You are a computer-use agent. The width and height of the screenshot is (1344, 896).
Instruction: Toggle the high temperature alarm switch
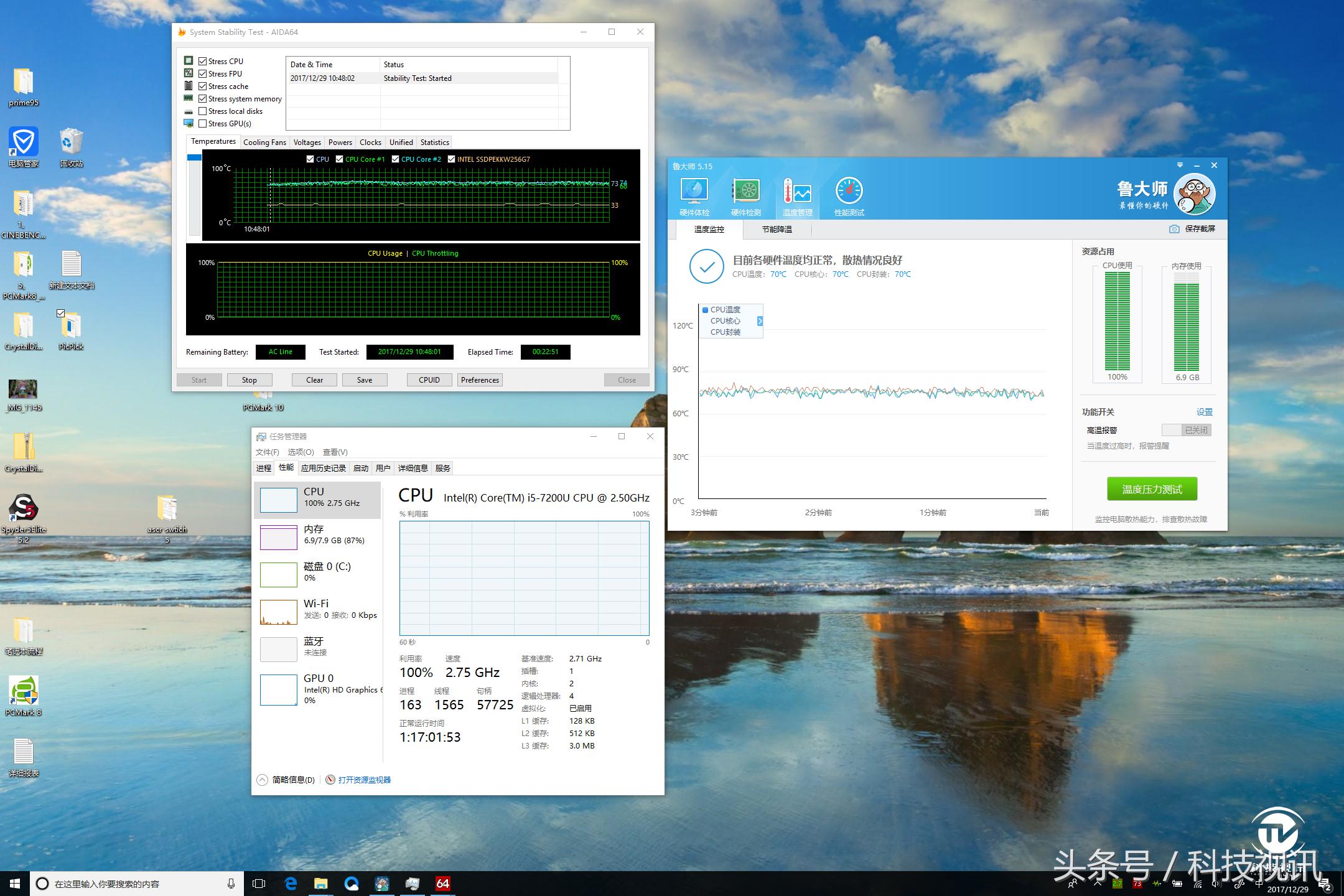pos(1186,430)
